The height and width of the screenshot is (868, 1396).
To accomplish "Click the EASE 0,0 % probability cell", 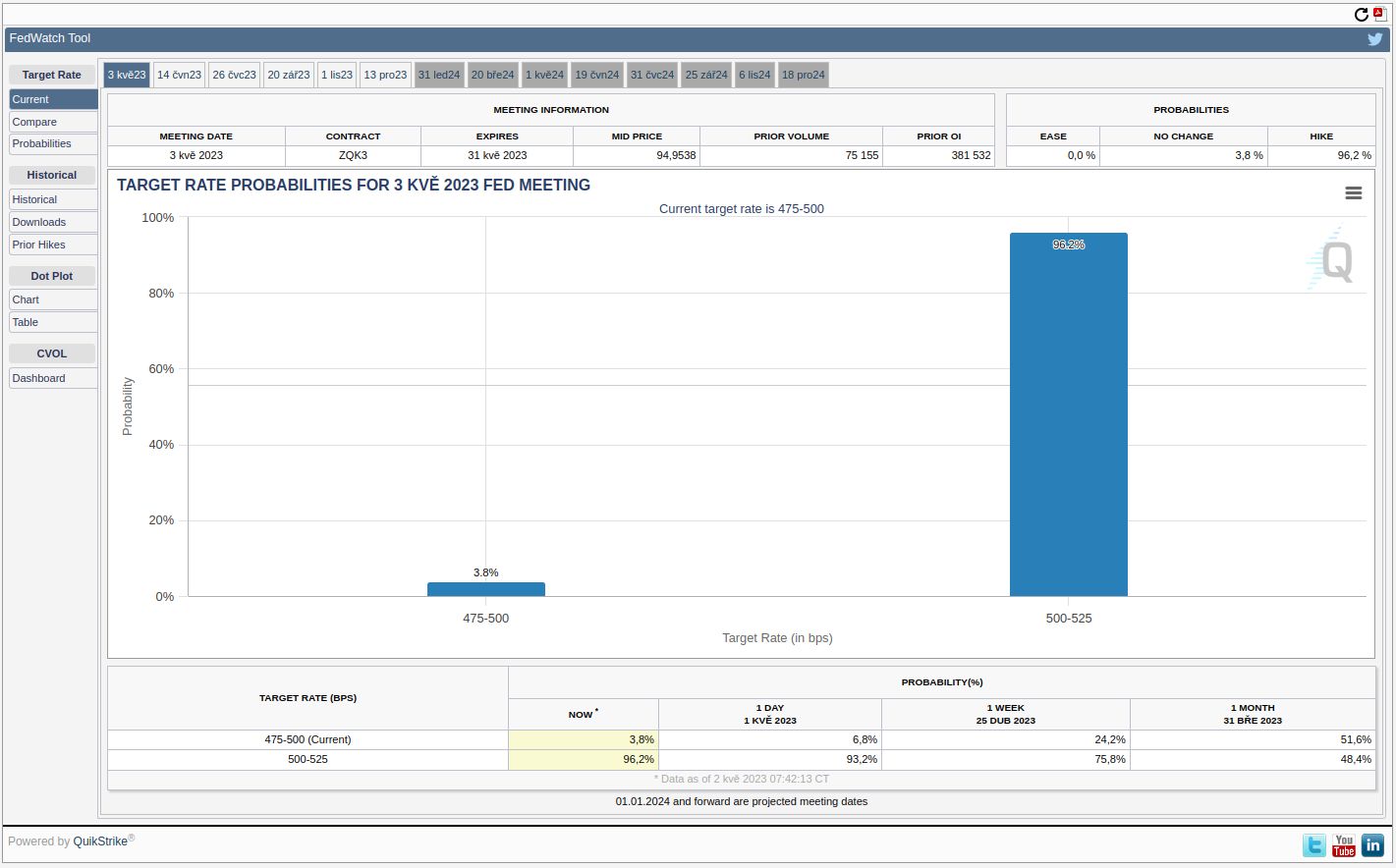I will point(1053,155).
